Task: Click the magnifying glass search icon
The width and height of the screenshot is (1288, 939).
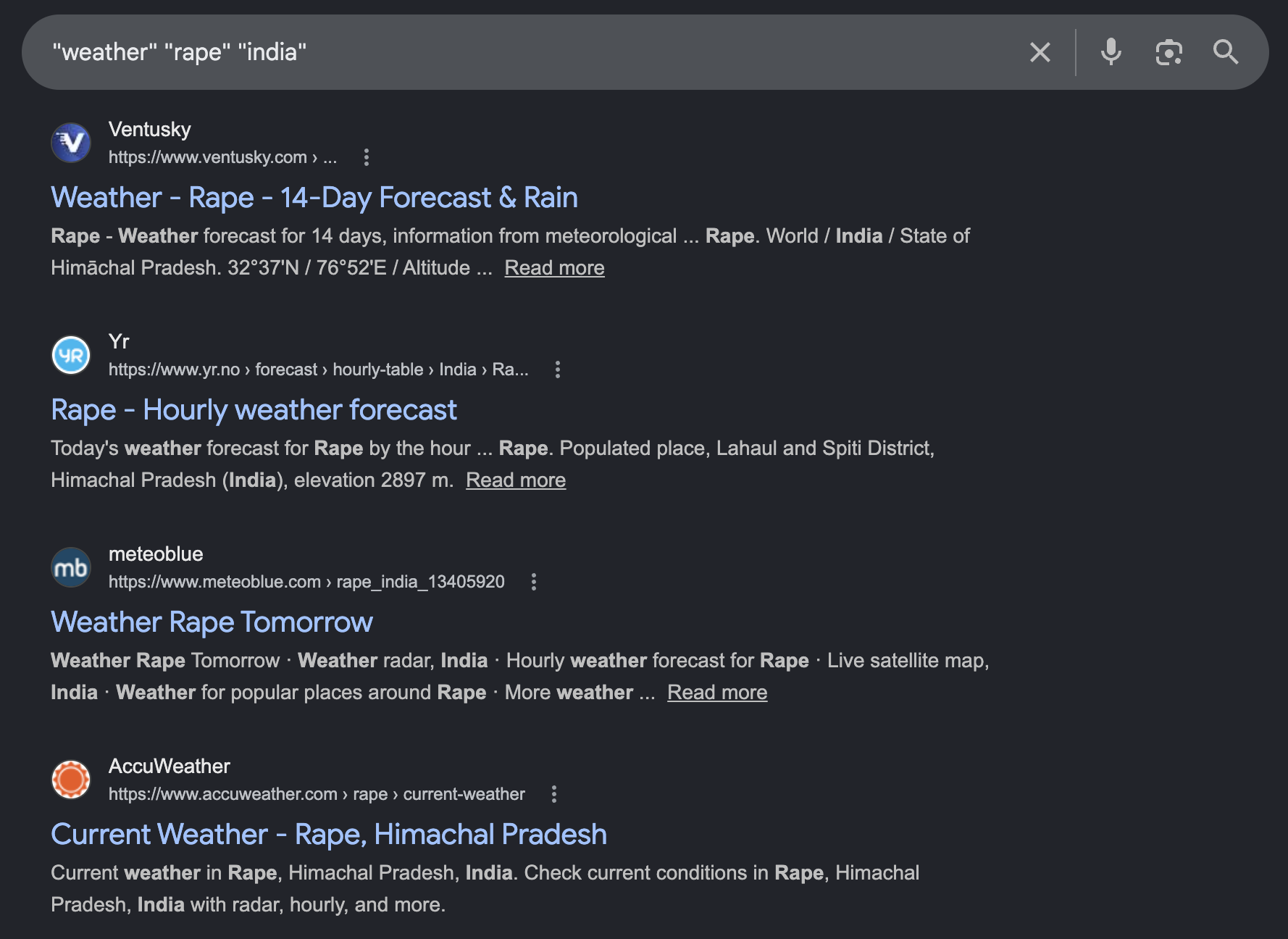Action: 1226,52
